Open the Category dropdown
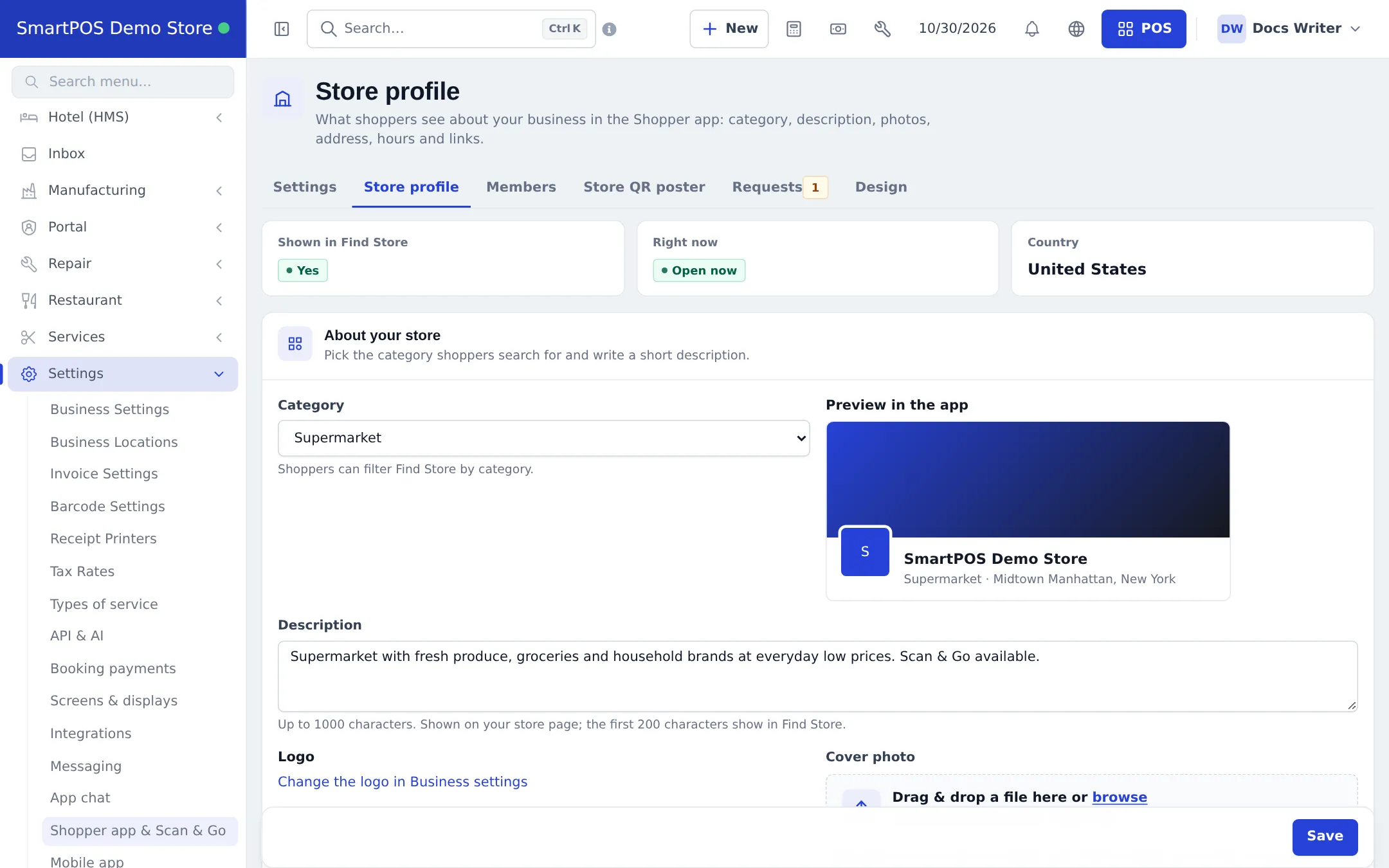The width and height of the screenshot is (1389, 868). tap(543, 439)
